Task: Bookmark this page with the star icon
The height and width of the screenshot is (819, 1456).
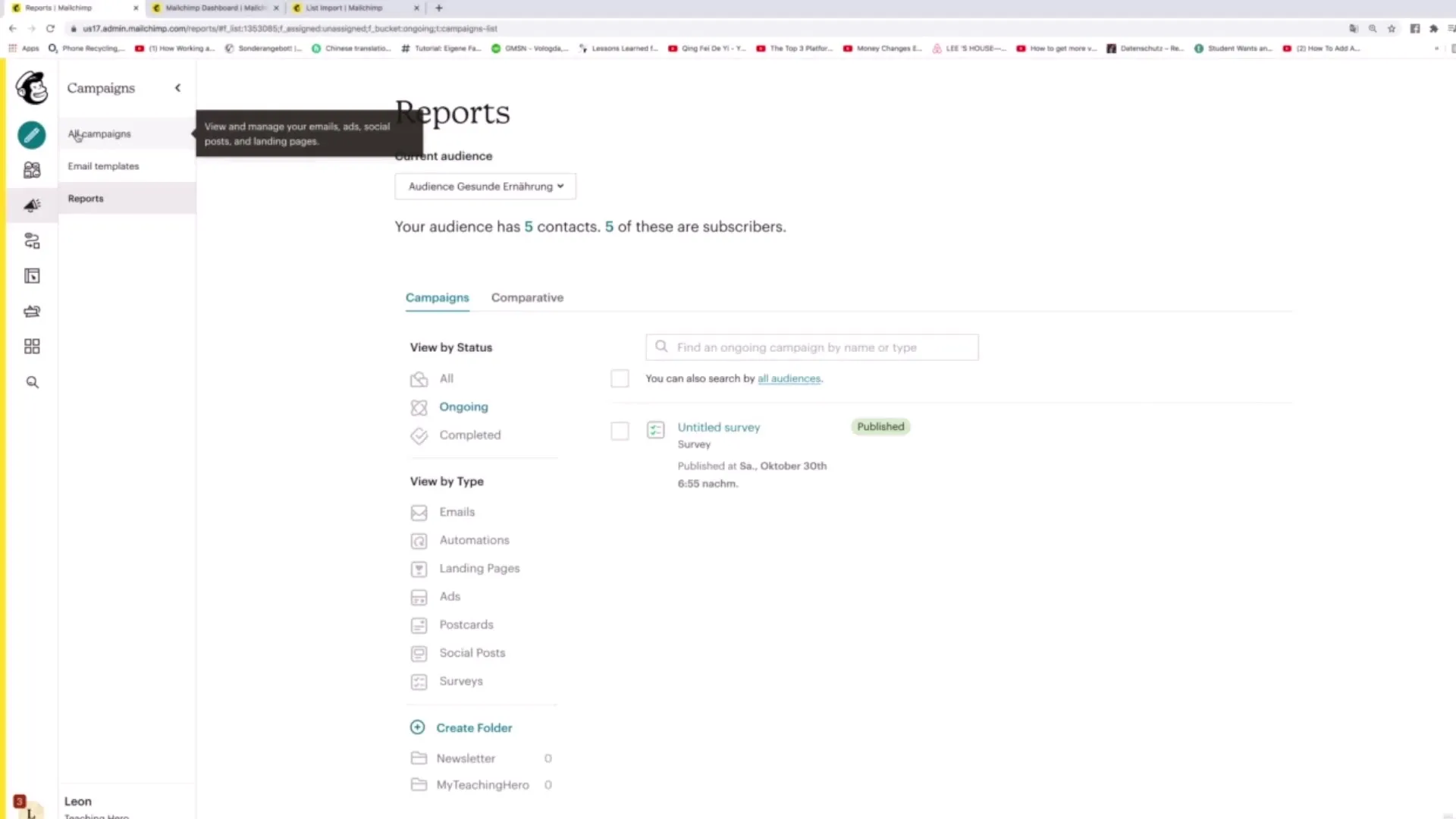Action: click(x=1392, y=29)
